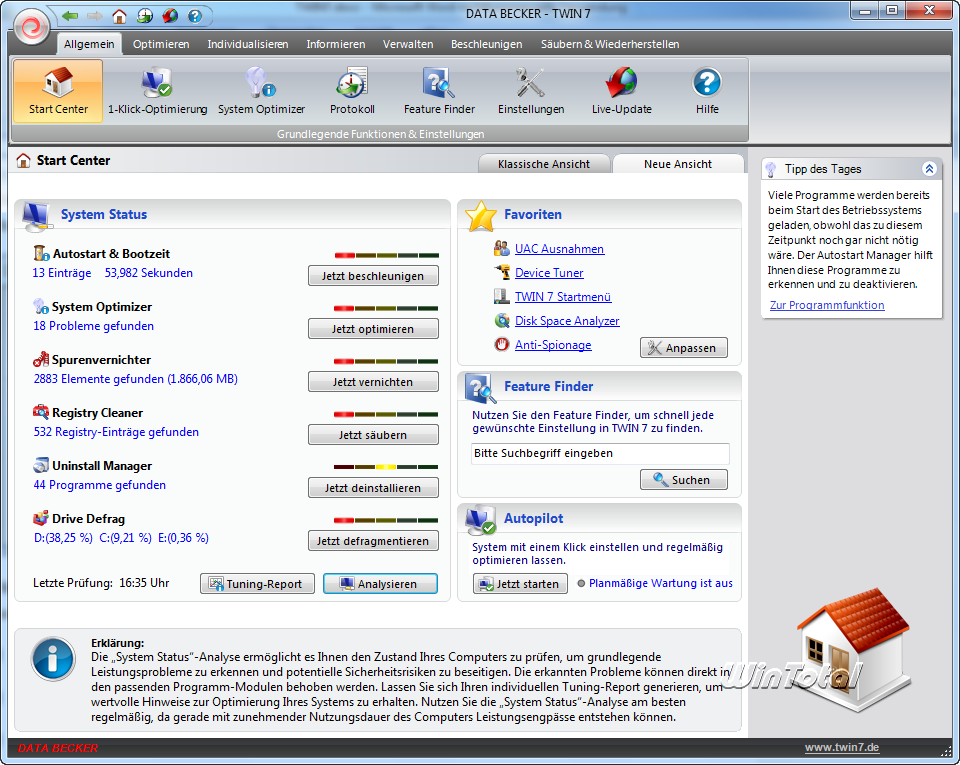Start Autopilot with Jetzt starten
The height and width of the screenshot is (765, 960).
520,584
